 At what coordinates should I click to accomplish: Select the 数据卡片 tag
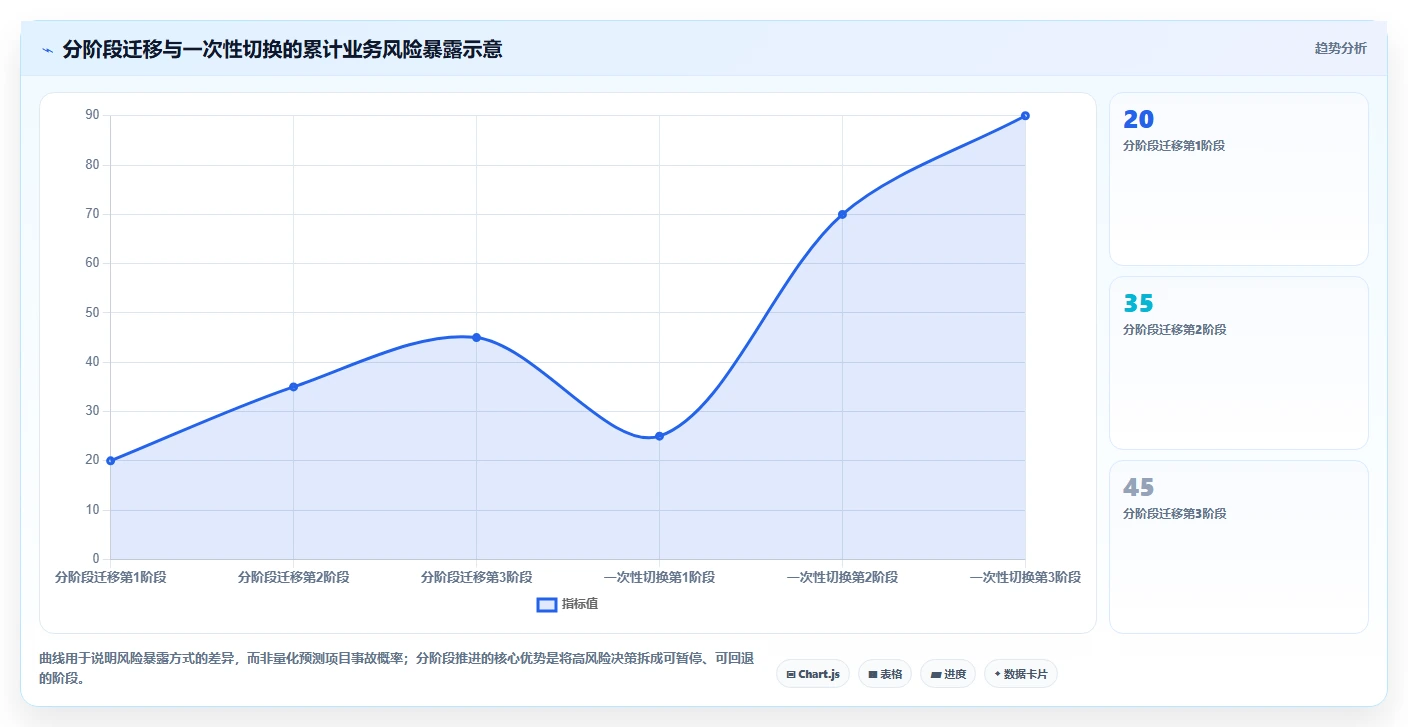(1021, 674)
